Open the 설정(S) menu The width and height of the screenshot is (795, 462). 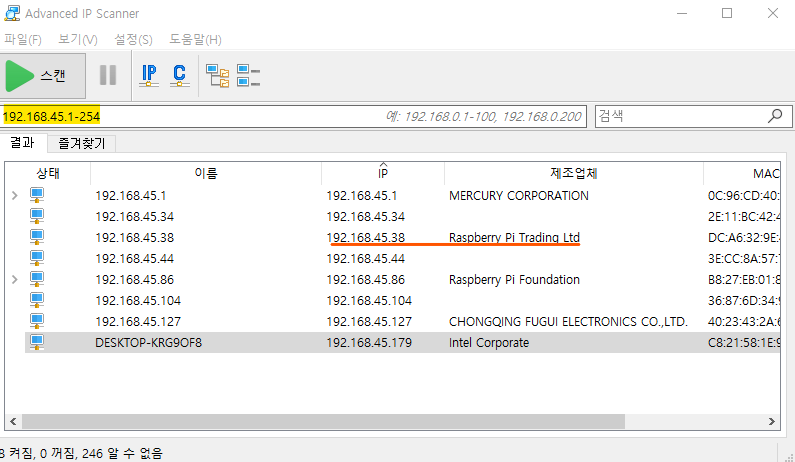(x=133, y=40)
